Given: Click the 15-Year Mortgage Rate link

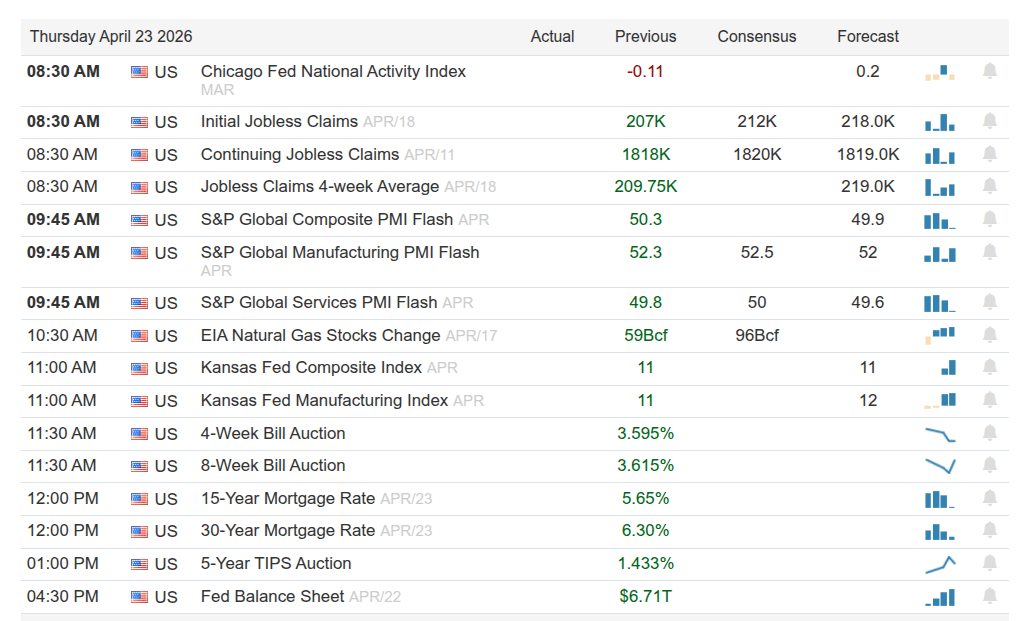Looking at the screenshot, I should tap(288, 499).
